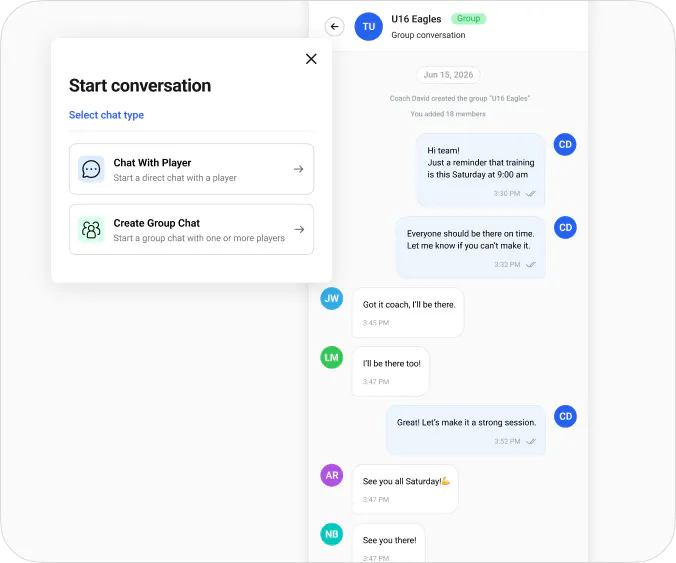The image size is (676, 563).
Task: Click 'You added 18 members' system note
Action: pyautogui.click(x=448, y=114)
